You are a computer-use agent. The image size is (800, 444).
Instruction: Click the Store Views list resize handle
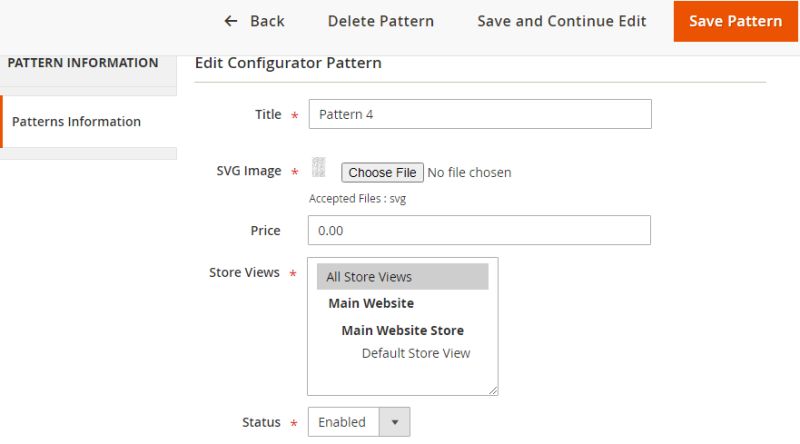[x=493, y=390]
